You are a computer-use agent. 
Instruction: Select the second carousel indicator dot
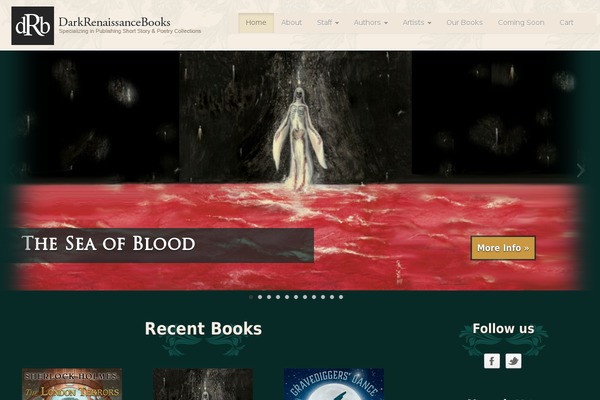tap(260, 297)
